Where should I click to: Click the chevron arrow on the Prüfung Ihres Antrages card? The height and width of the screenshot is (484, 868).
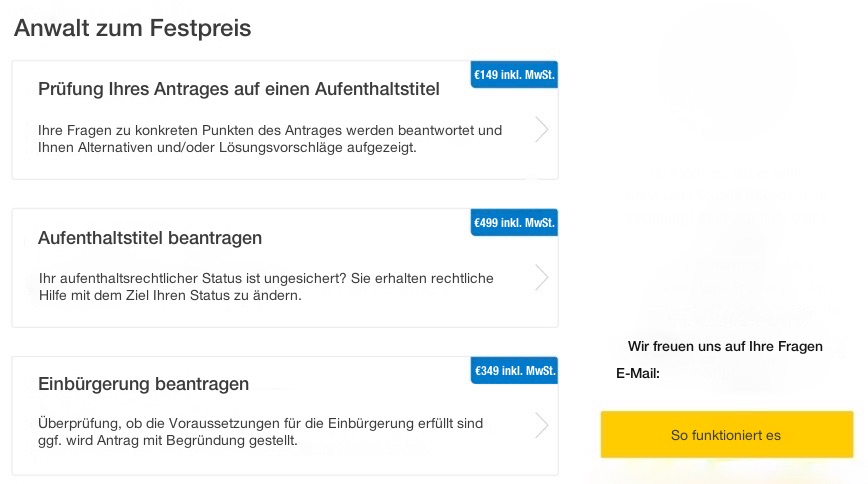pos(541,130)
